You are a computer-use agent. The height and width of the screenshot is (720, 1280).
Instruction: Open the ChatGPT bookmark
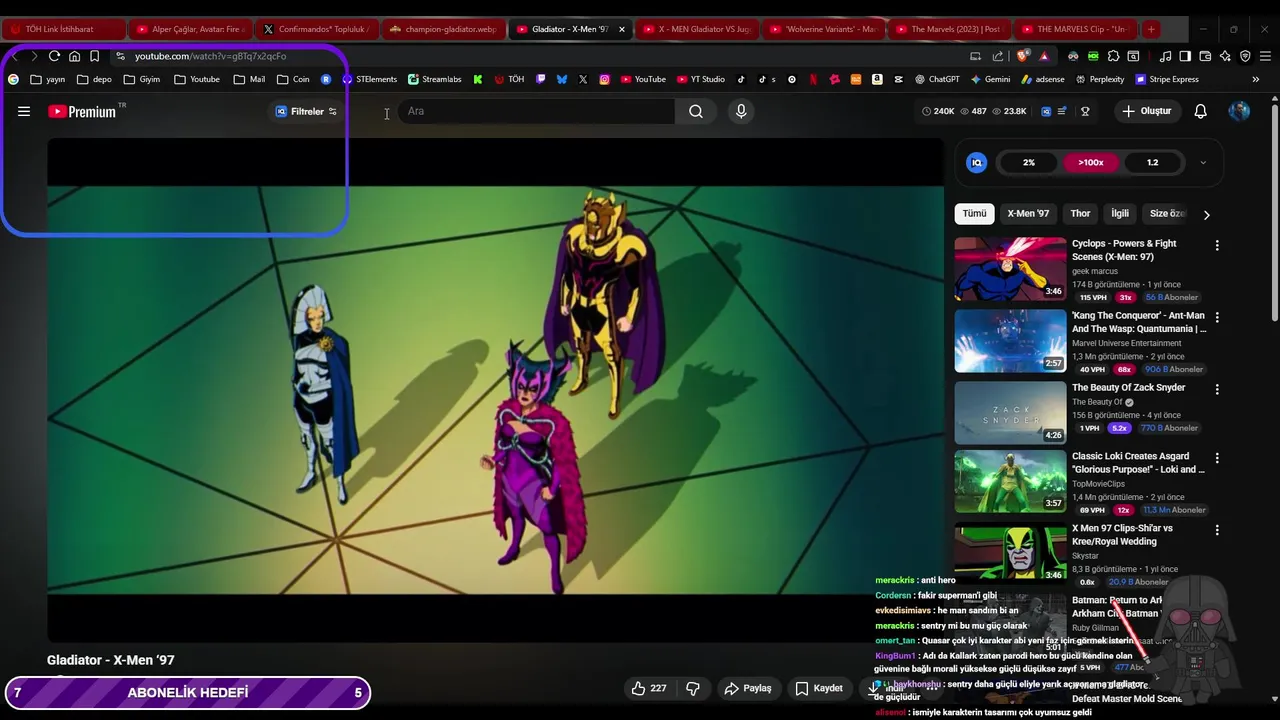pyautogui.click(x=936, y=79)
